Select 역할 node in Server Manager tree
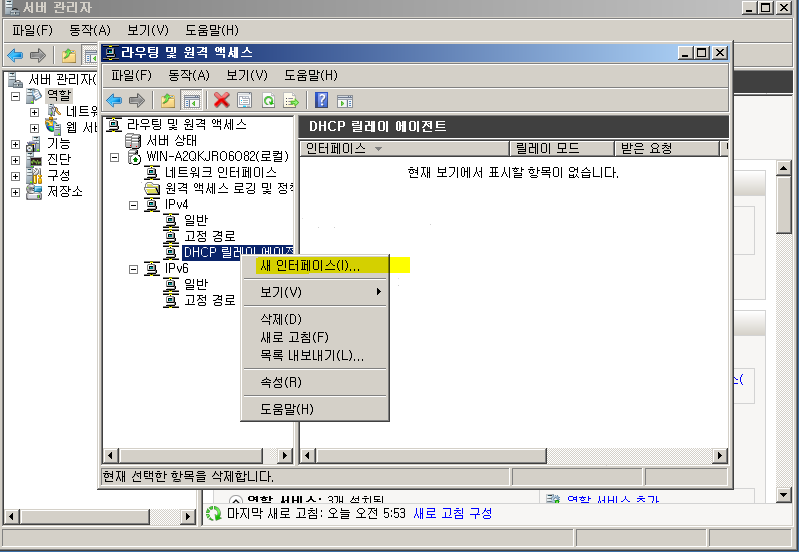Viewport: 799px width, 552px height. [x=59, y=95]
